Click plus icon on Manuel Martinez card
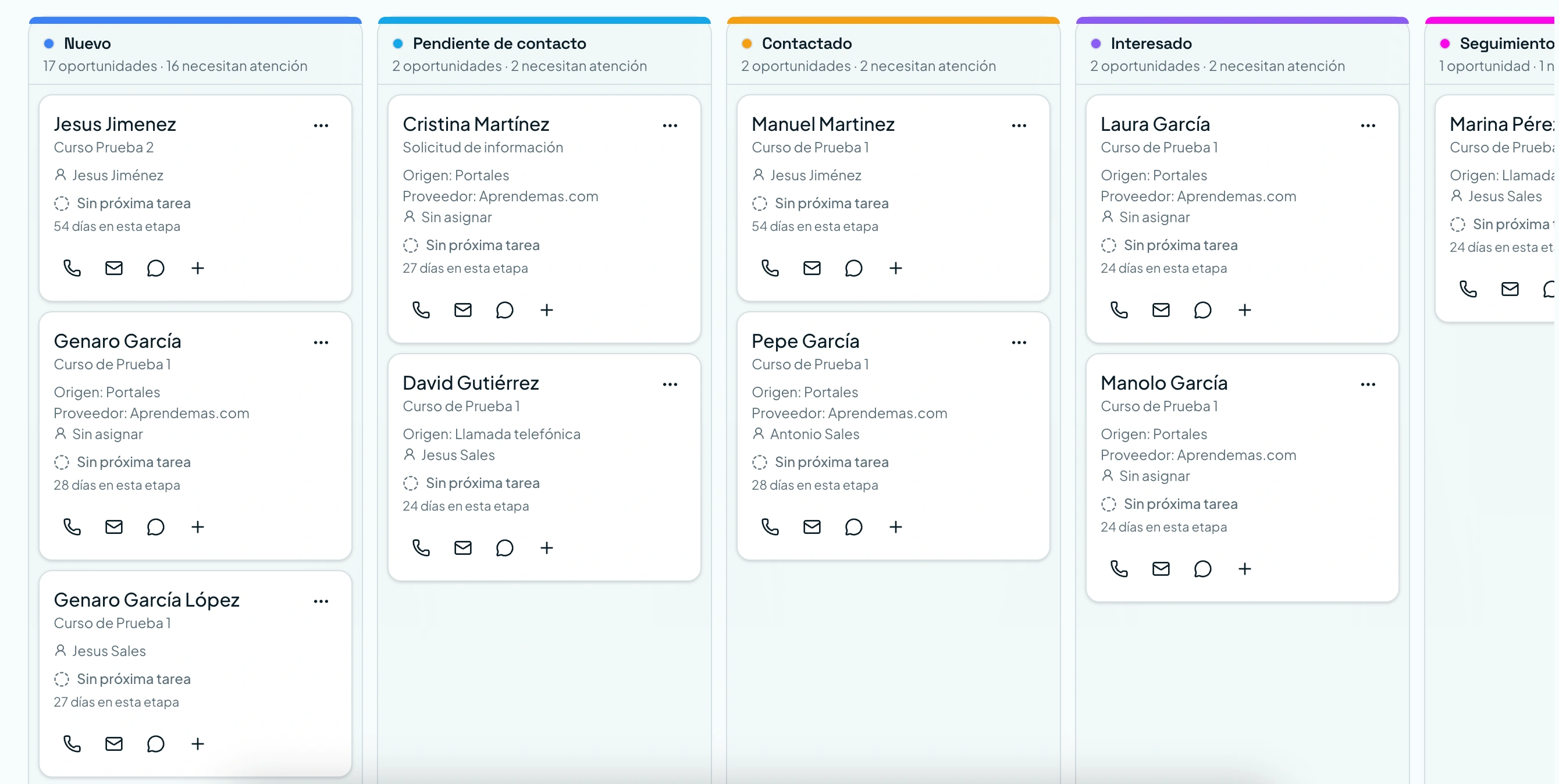The width and height of the screenshot is (1559, 784). pyautogui.click(x=896, y=268)
